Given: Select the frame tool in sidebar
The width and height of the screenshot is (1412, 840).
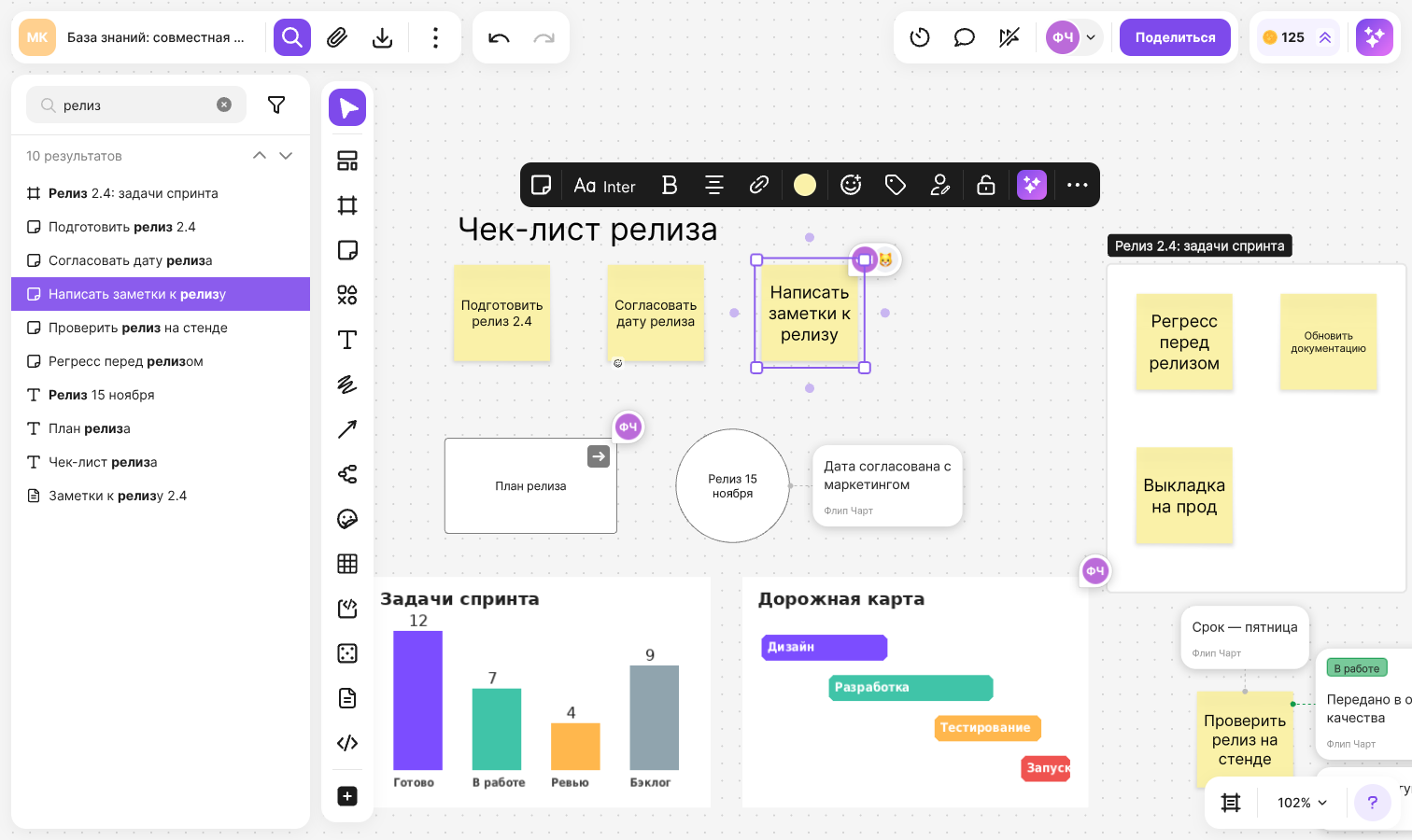Looking at the screenshot, I should coord(347,205).
